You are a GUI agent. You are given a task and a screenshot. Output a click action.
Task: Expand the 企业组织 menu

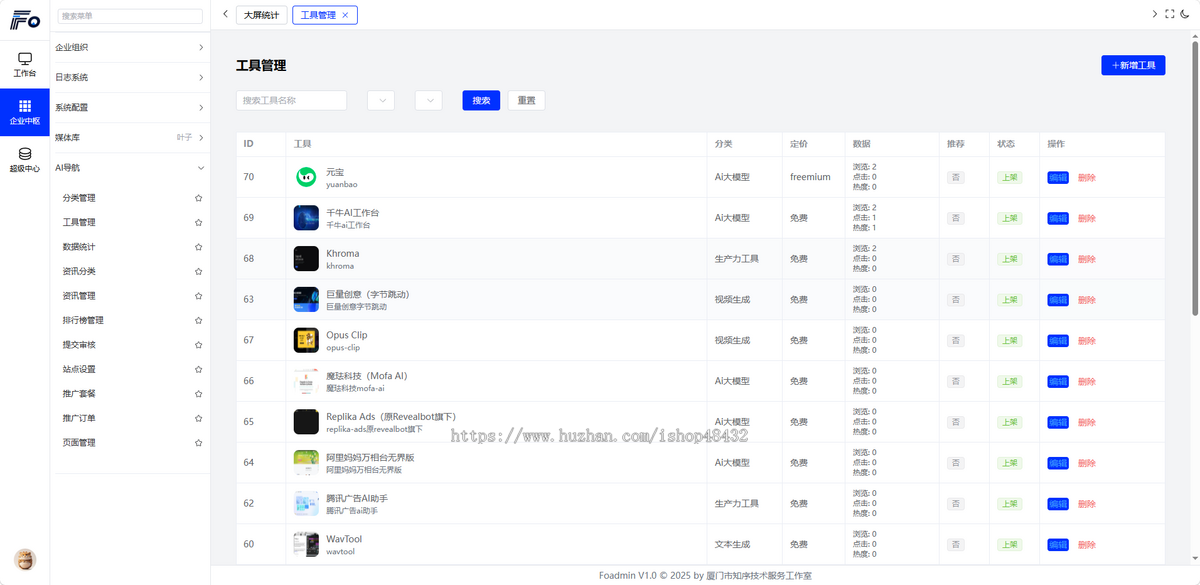130,47
